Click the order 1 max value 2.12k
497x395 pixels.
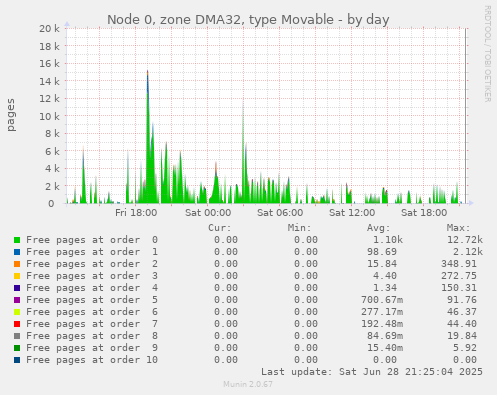[468, 252]
